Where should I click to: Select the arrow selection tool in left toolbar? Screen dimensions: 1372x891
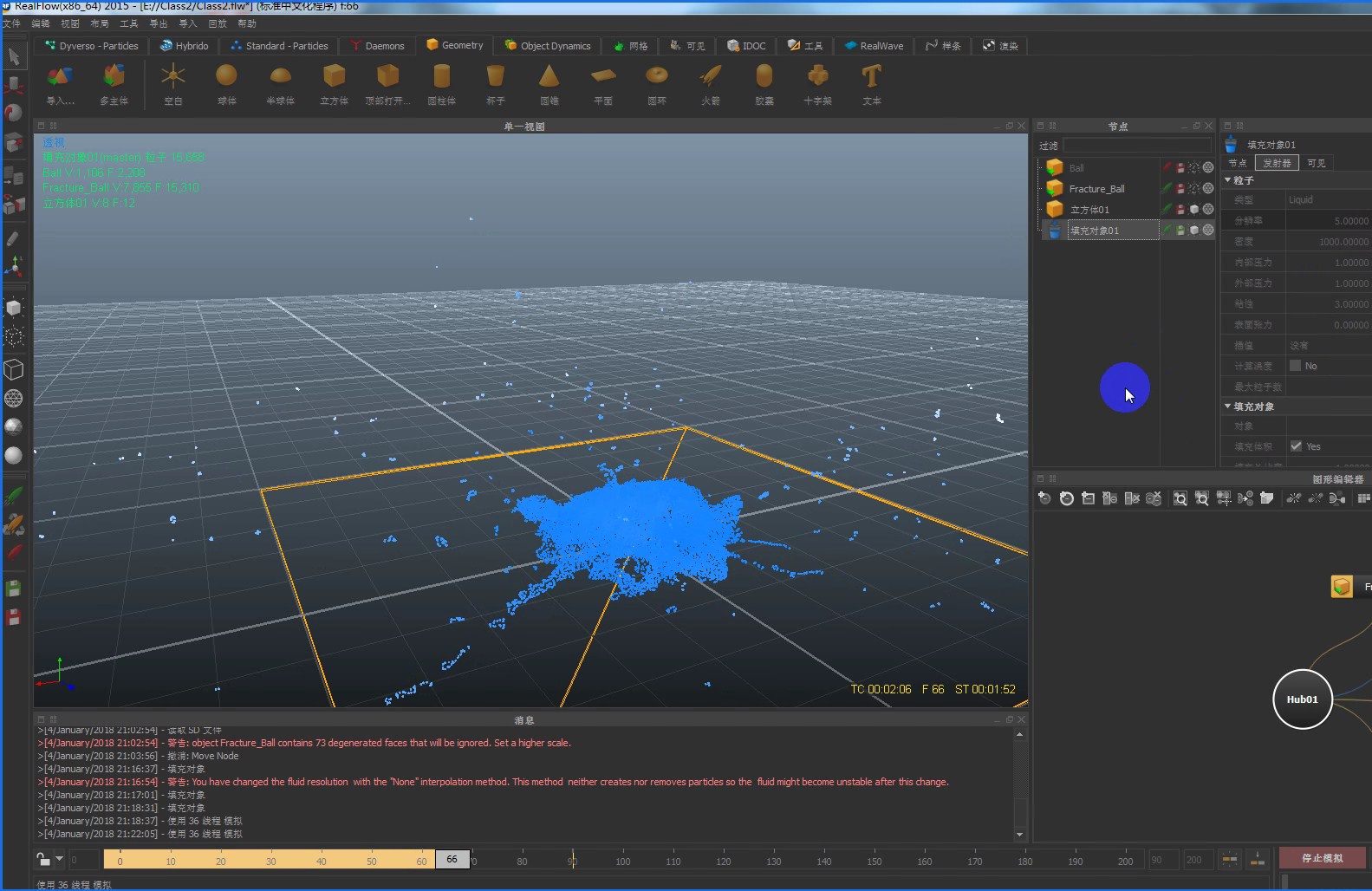tap(14, 57)
